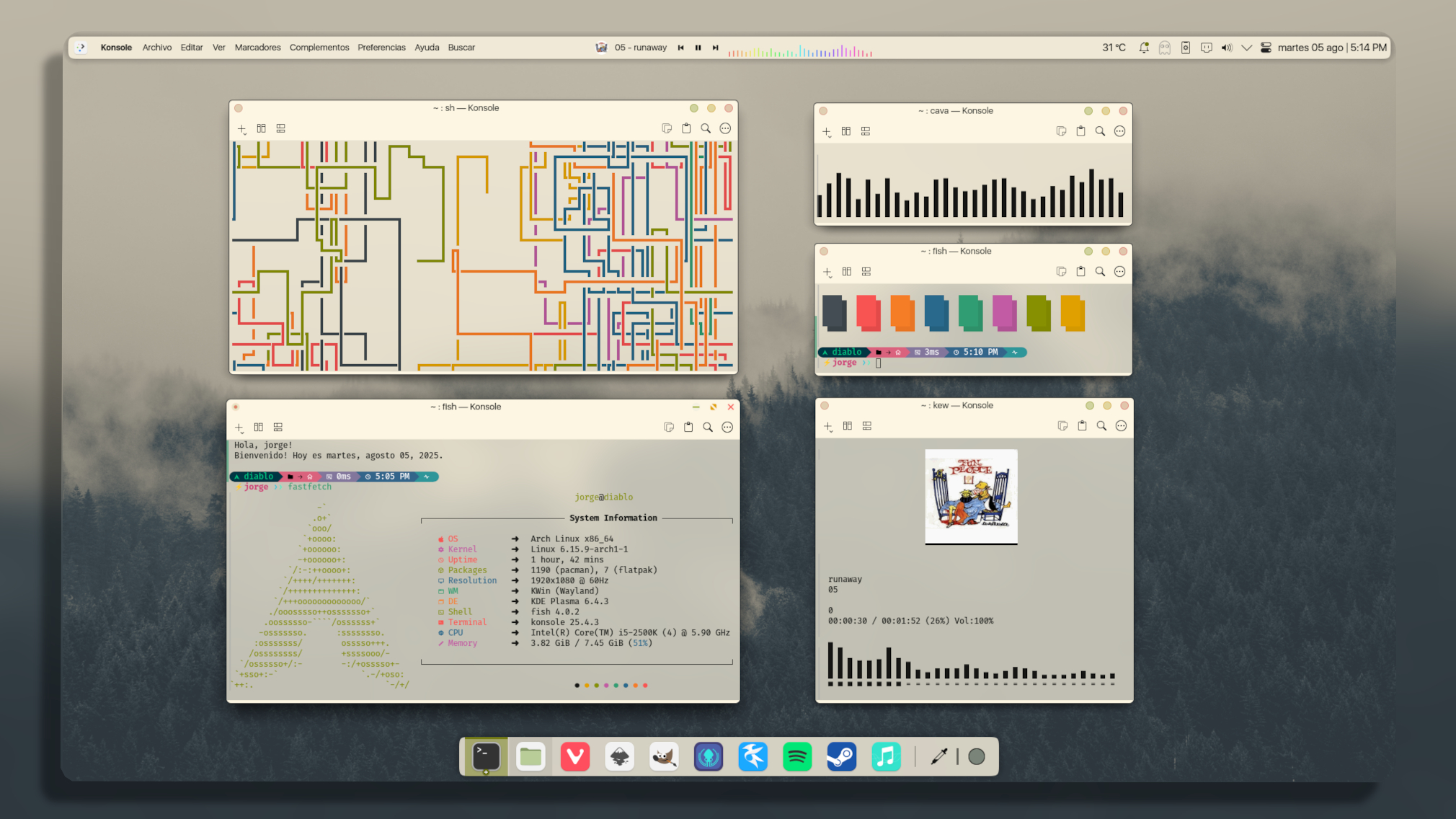Viewport: 1456px width, 819px height.
Task: Open search in the kew Konsole window
Action: 1101,426
